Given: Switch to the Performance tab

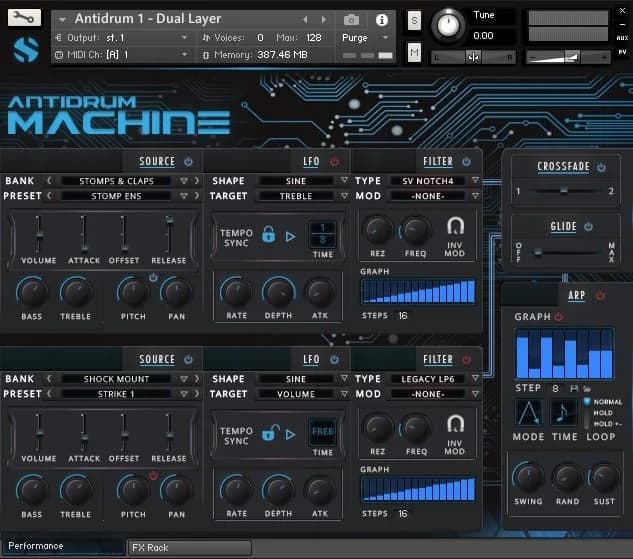Looking at the screenshot, I should (63, 546).
